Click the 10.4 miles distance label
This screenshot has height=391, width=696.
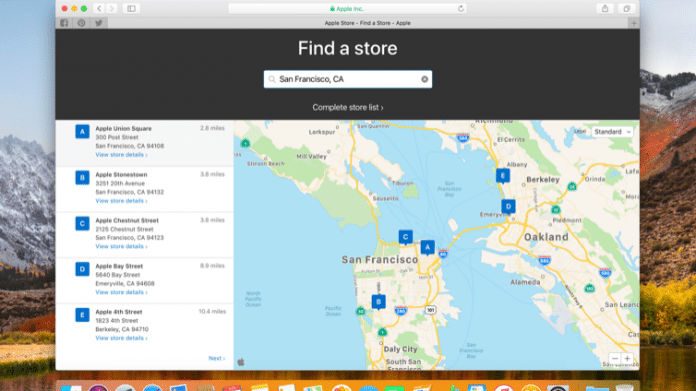pos(212,312)
